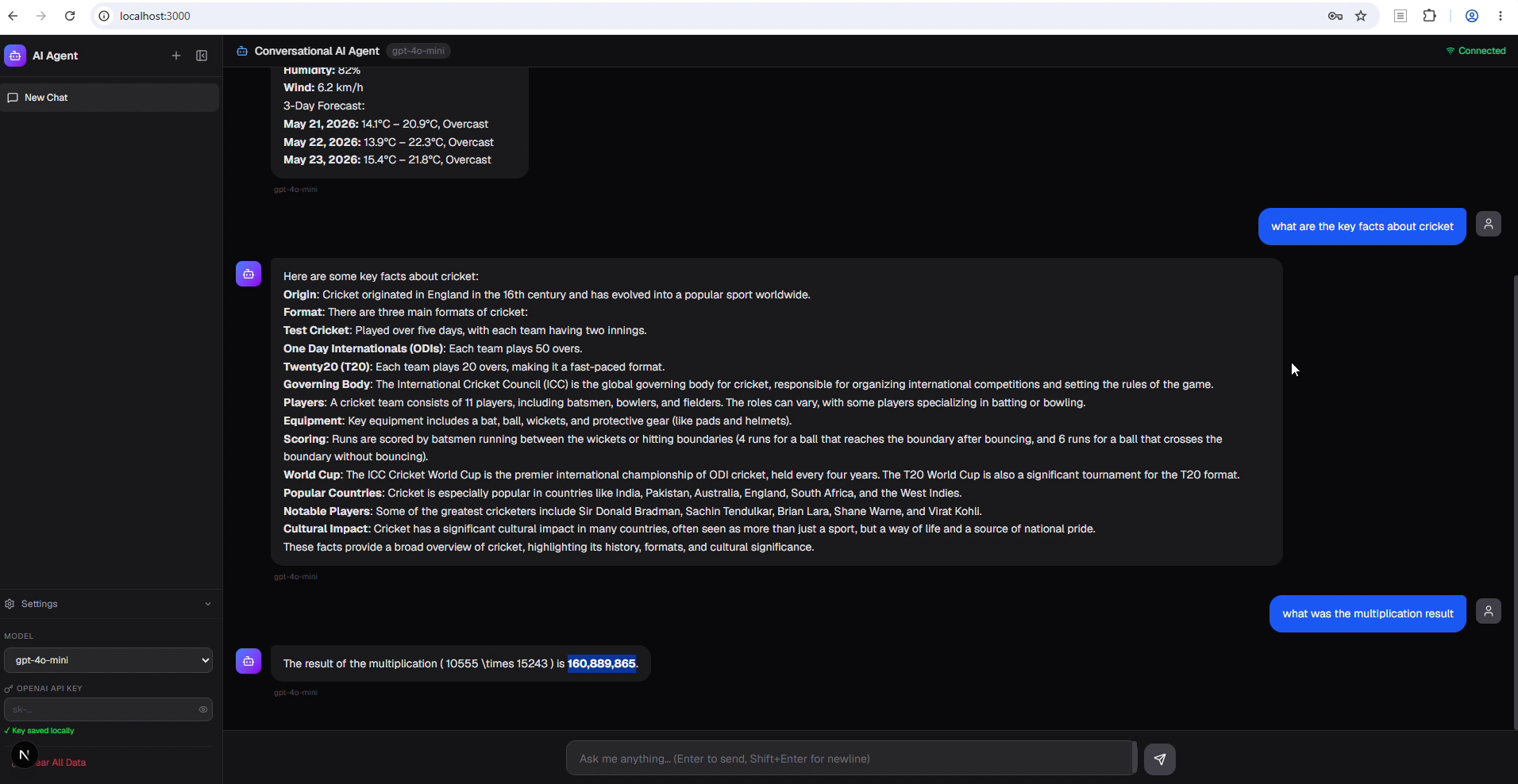
Task: Click the Ask me anything message box
Action: pyautogui.click(x=850, y=759)
